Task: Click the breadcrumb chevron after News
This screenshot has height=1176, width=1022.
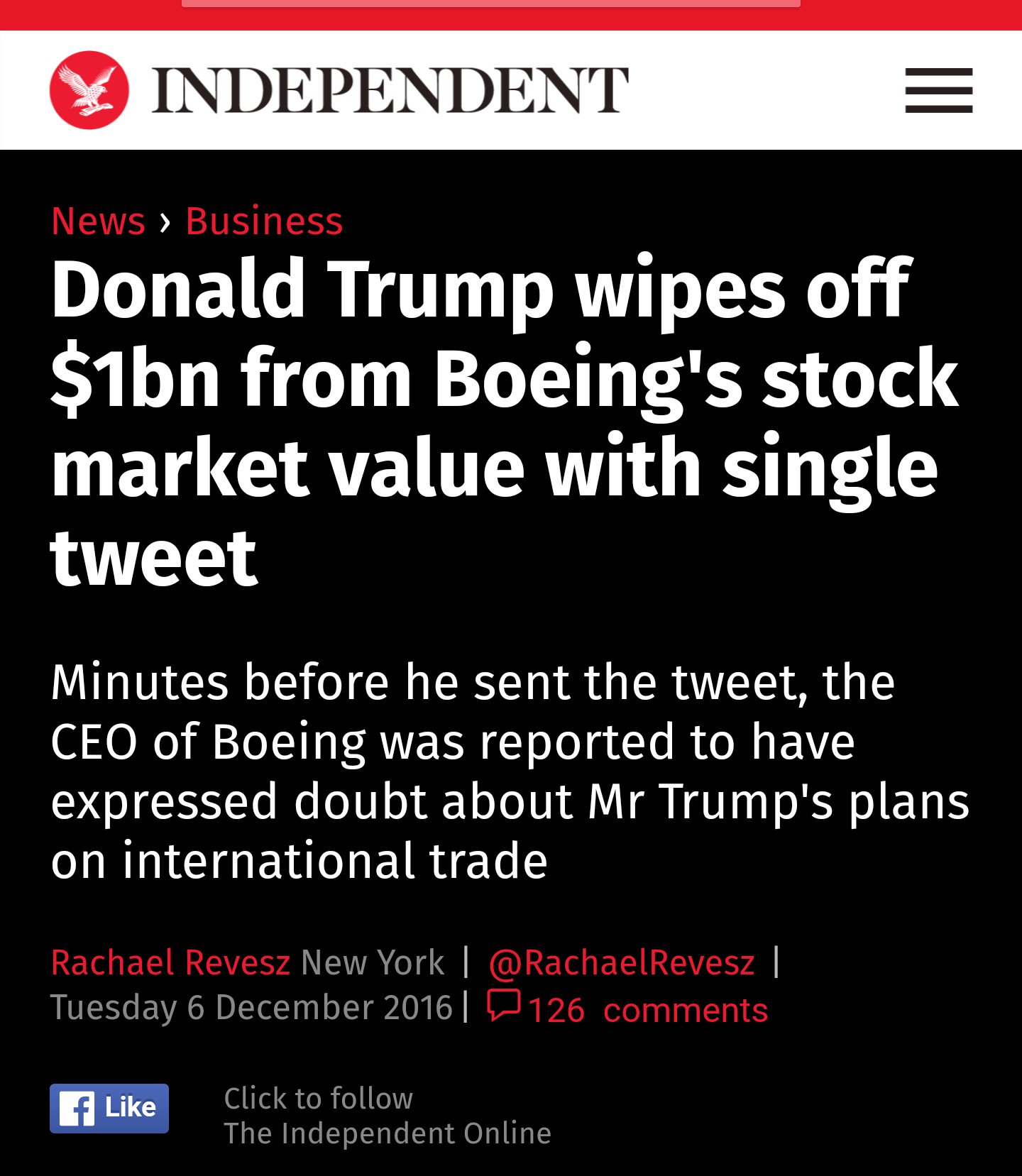Action: point(165,222)
